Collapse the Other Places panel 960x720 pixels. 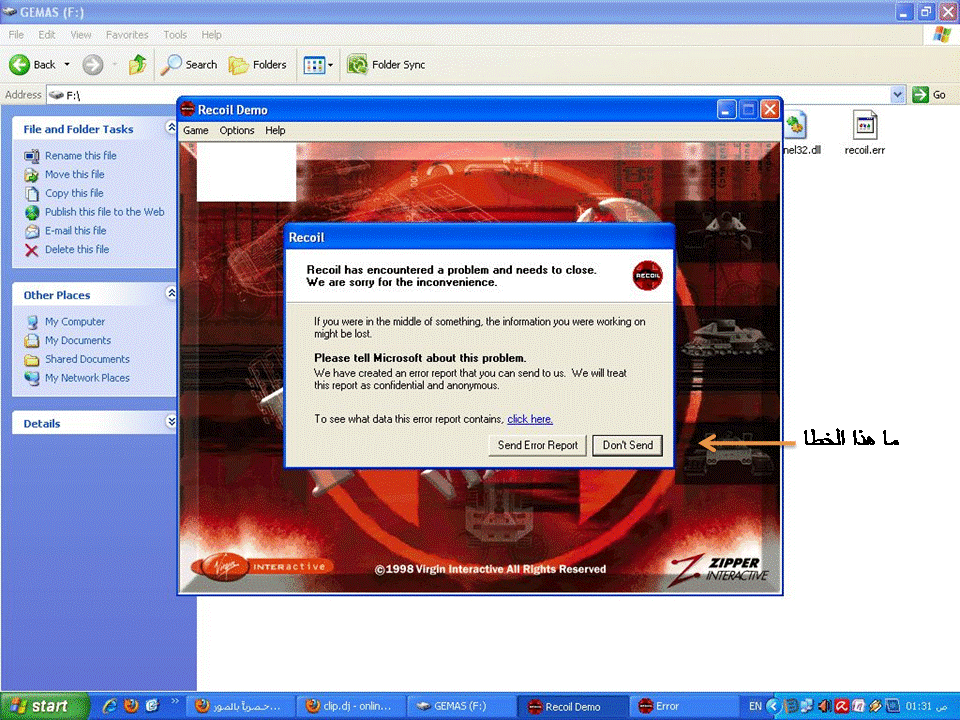tap(171, 294)
